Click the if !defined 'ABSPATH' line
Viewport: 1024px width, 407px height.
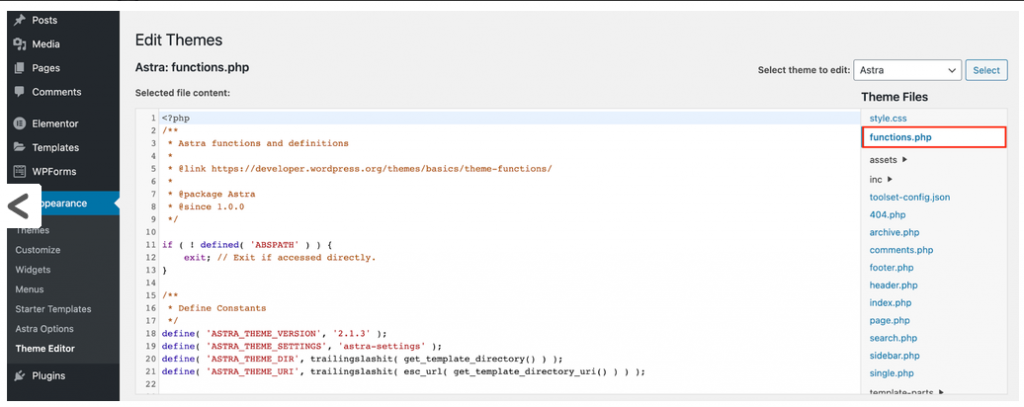coord(248,245)
